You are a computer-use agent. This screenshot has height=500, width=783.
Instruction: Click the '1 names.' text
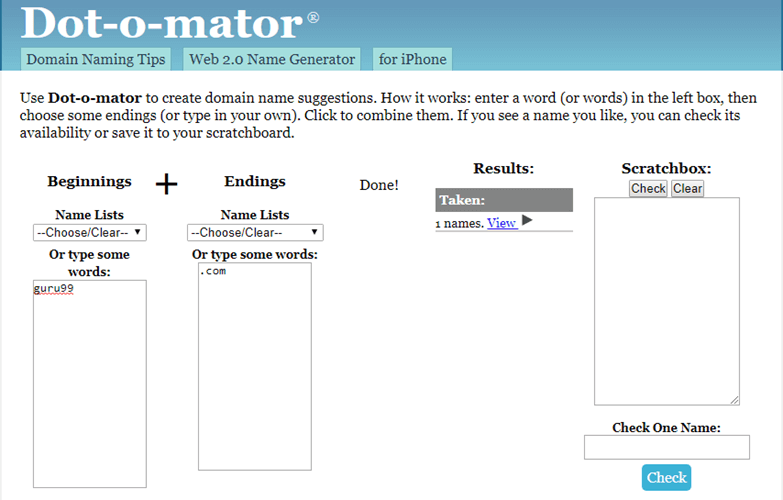[x=459, y=223]
